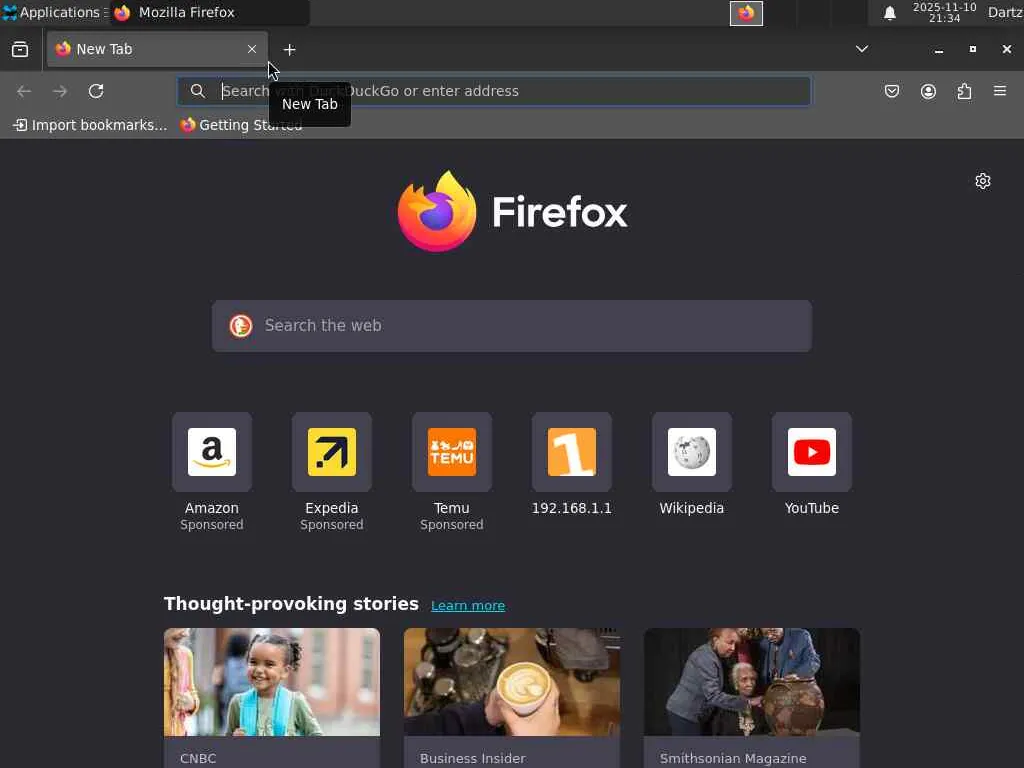Minimize the Firefox window
The image size is (1024, 768).
(x=938, y=50)
